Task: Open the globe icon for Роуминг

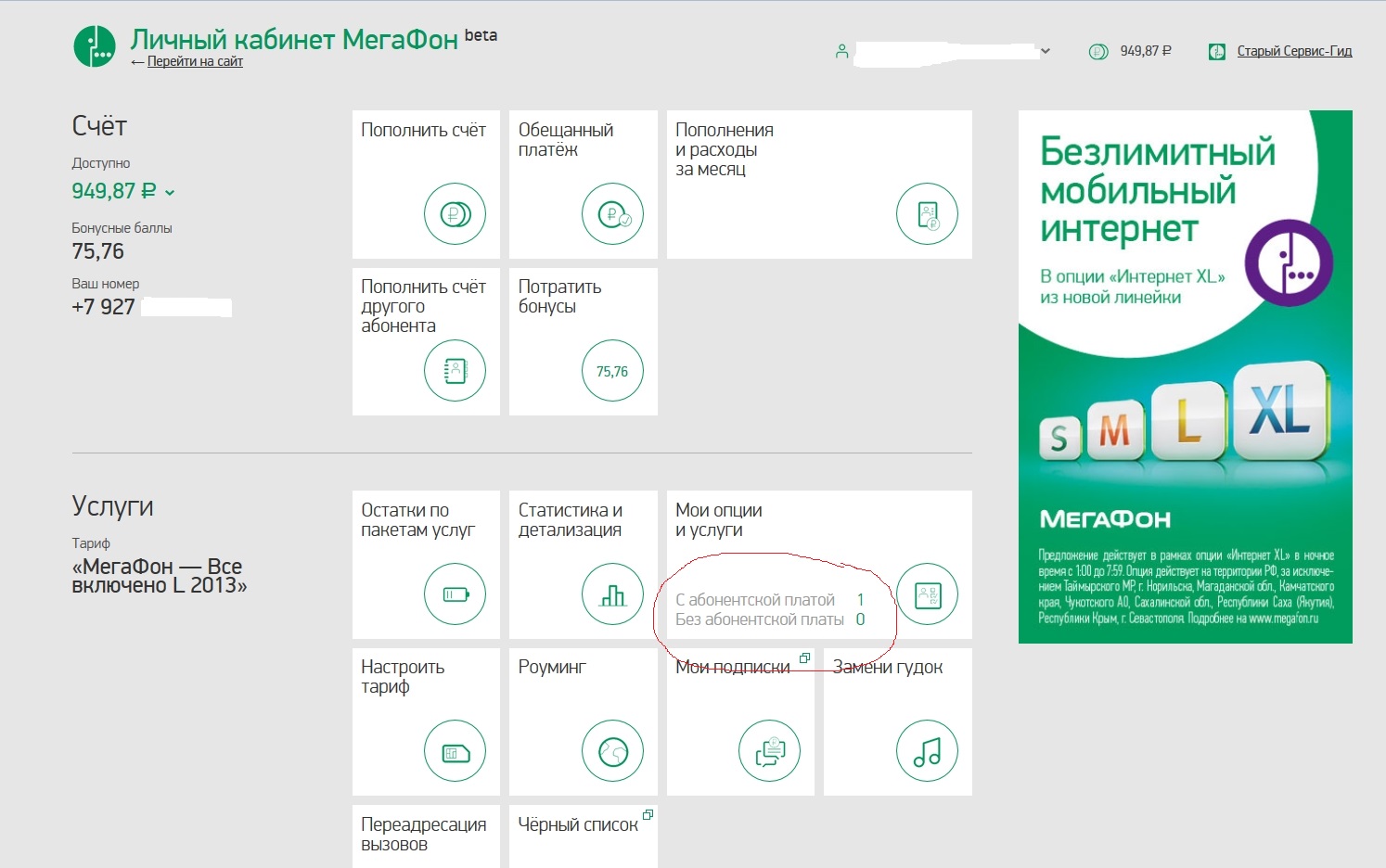Action: 612,751
